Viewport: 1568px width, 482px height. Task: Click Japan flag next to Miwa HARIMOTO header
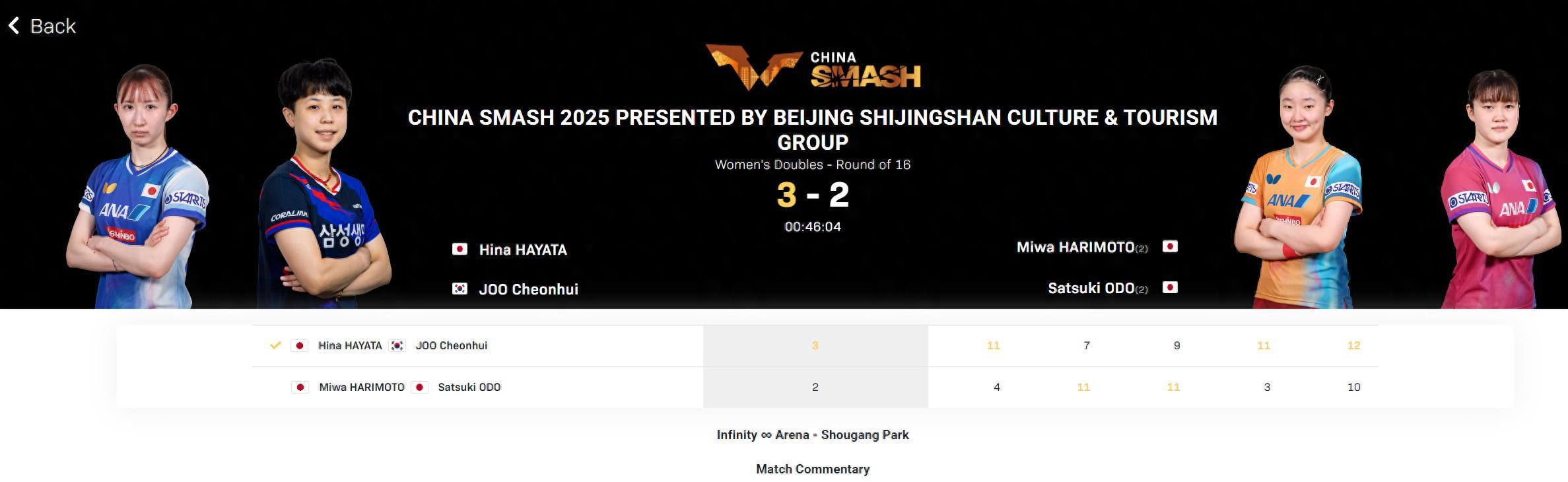pos(1170,246)
